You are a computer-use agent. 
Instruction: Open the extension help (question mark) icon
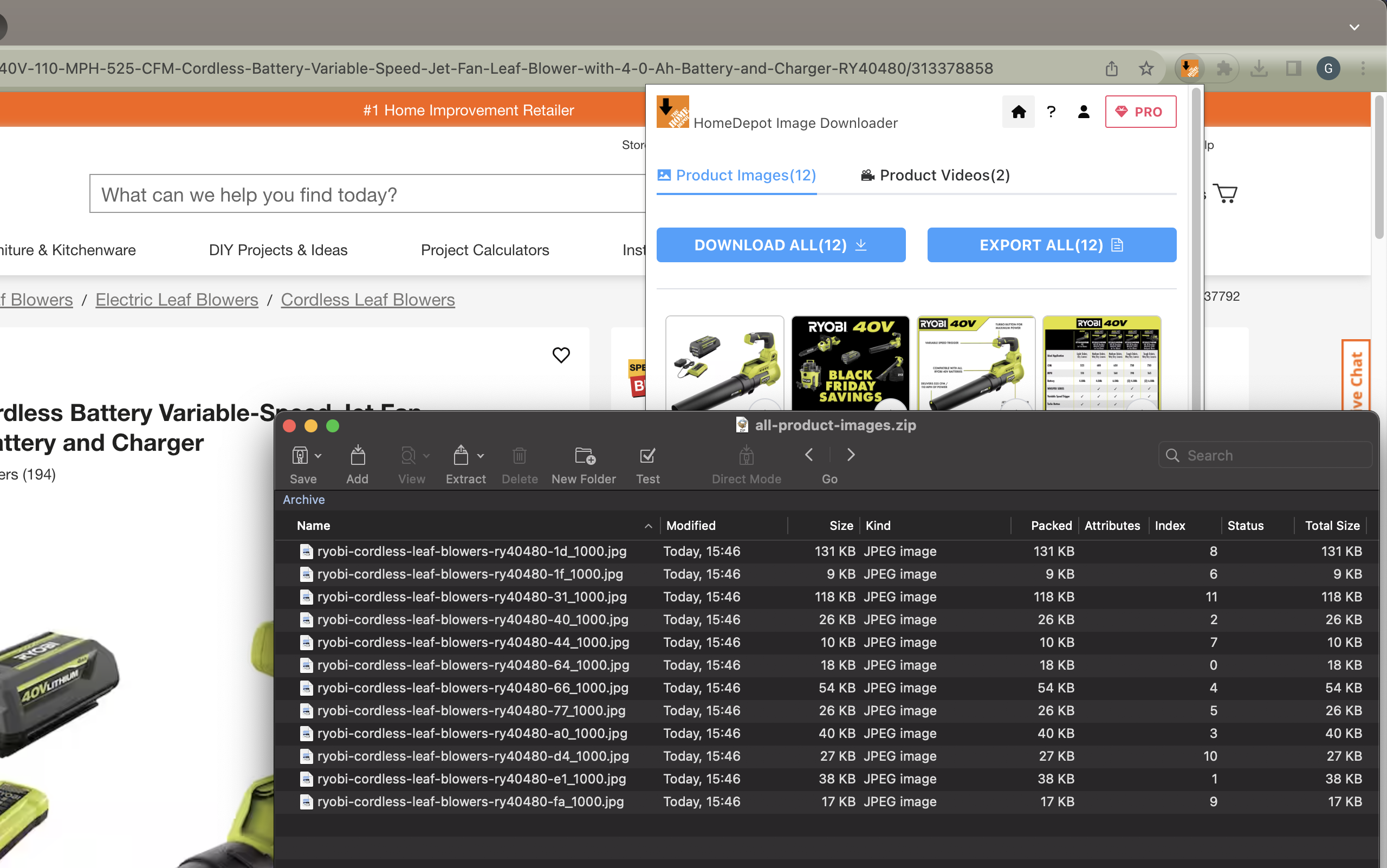1051,112
